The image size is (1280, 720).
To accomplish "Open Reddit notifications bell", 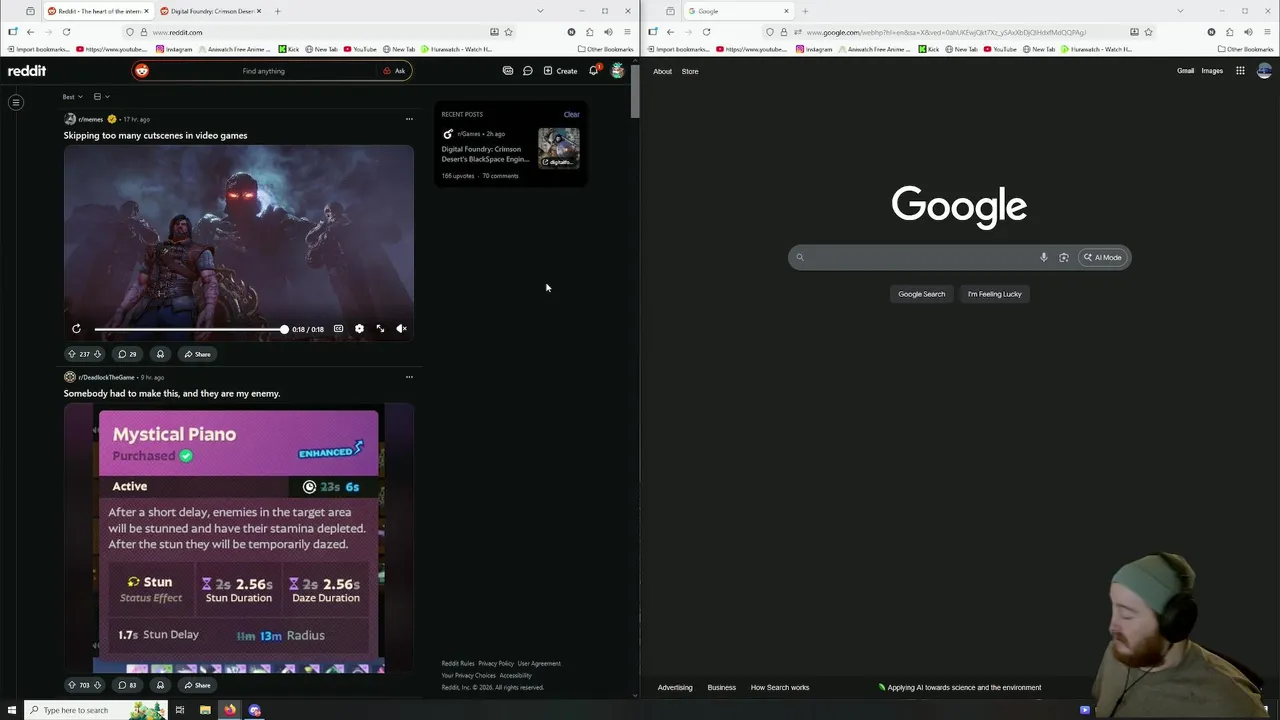I will [594, 71].
